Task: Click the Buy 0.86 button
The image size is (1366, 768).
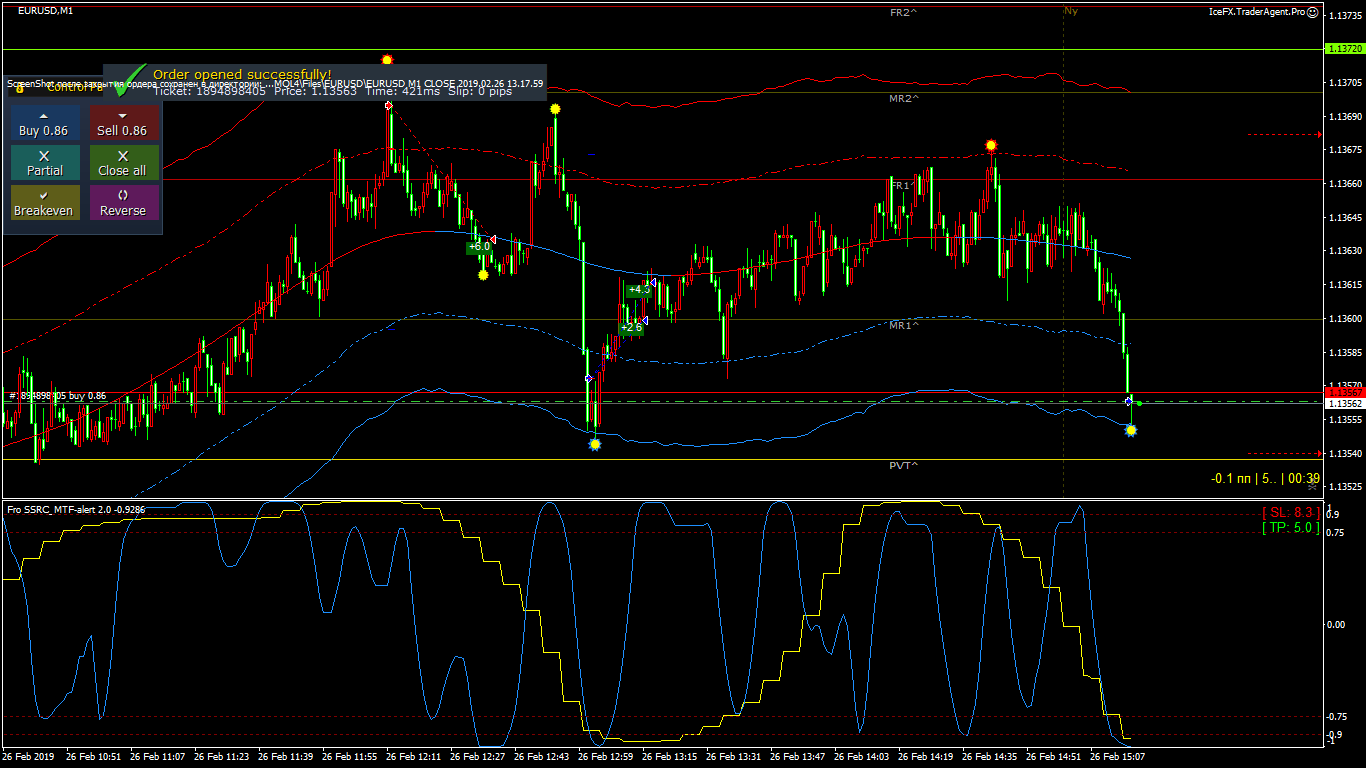Action: click(45, 124)
